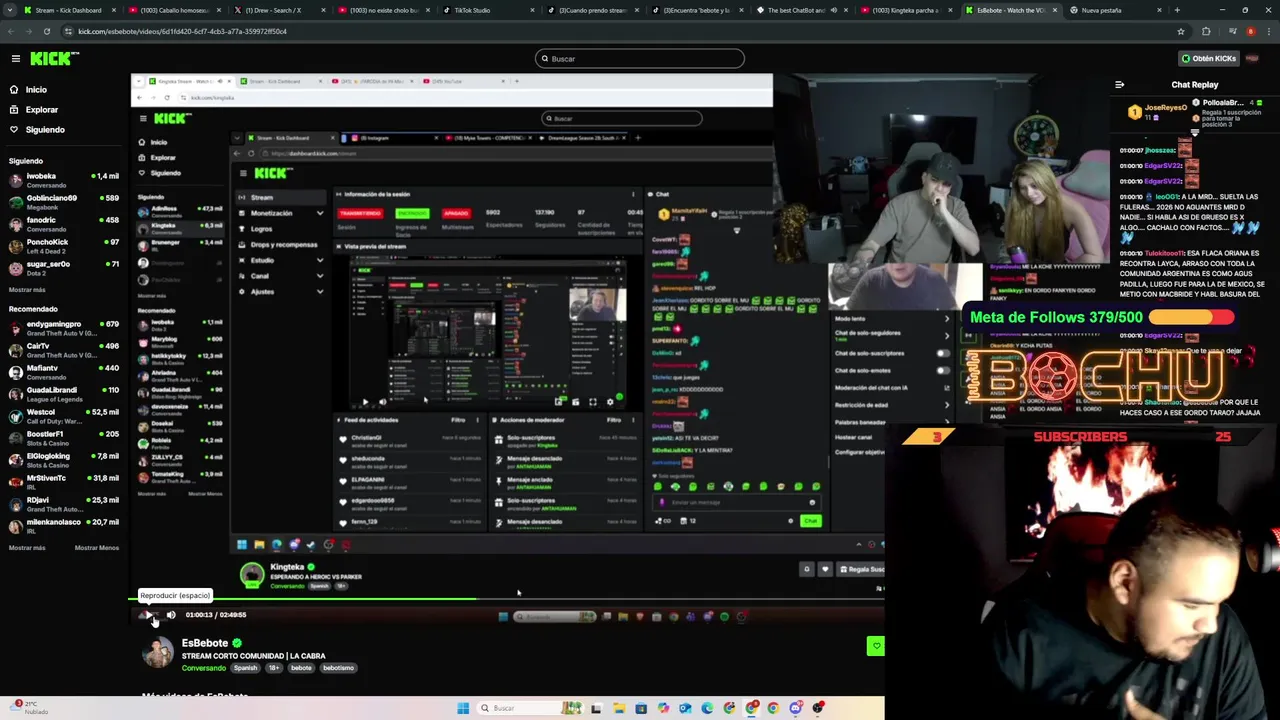The image size is (1280, 720).
Task: Open browser extensions puzzle icon
Action: (1205, 31)
